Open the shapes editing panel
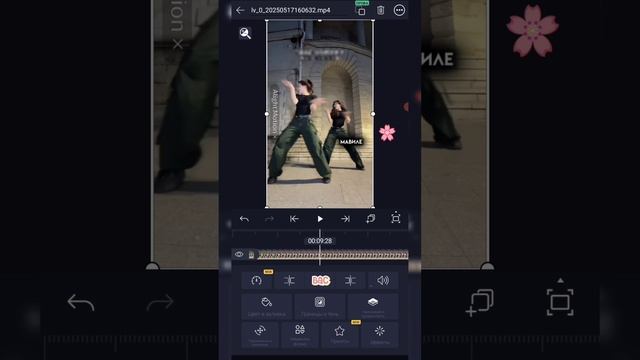This screenshot has height=360, width=640. (x=300, y=335)
